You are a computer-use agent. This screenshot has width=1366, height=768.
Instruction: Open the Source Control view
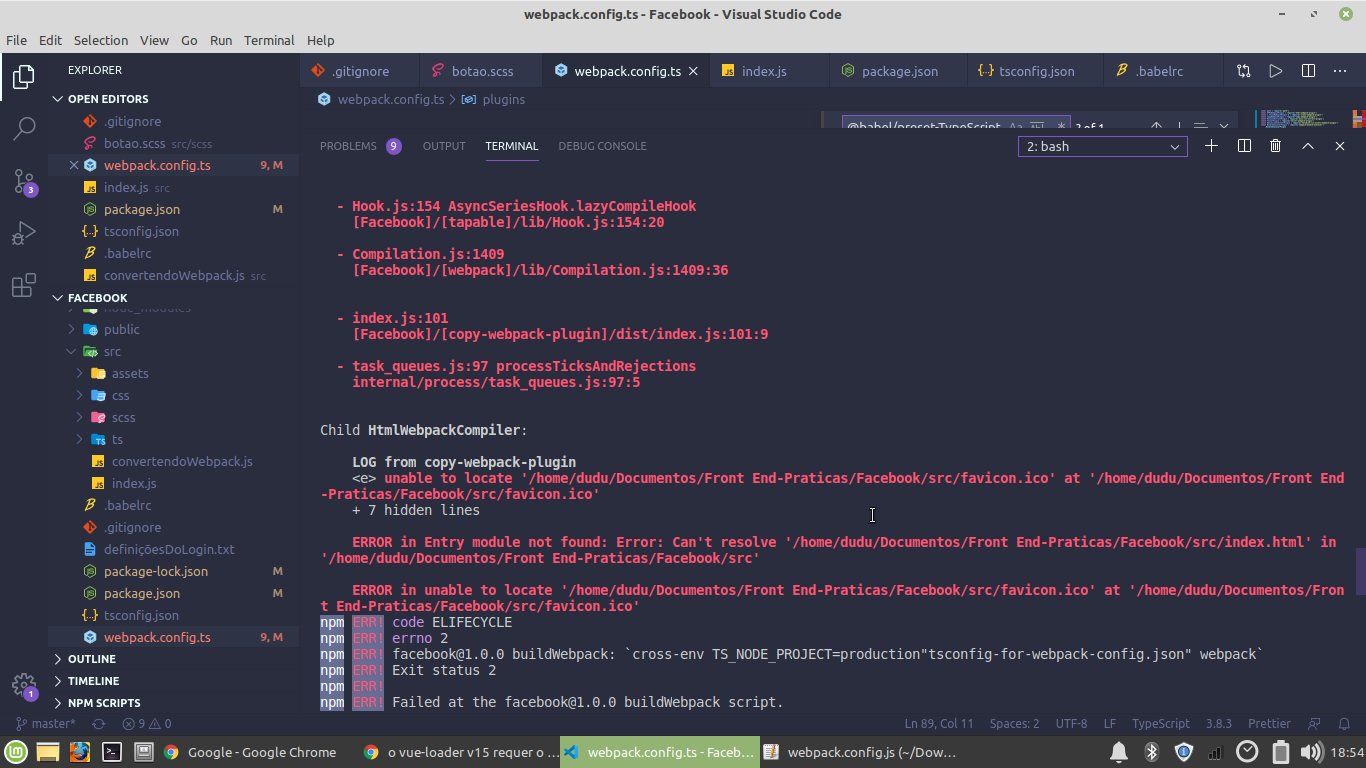[x=24, y=181]
